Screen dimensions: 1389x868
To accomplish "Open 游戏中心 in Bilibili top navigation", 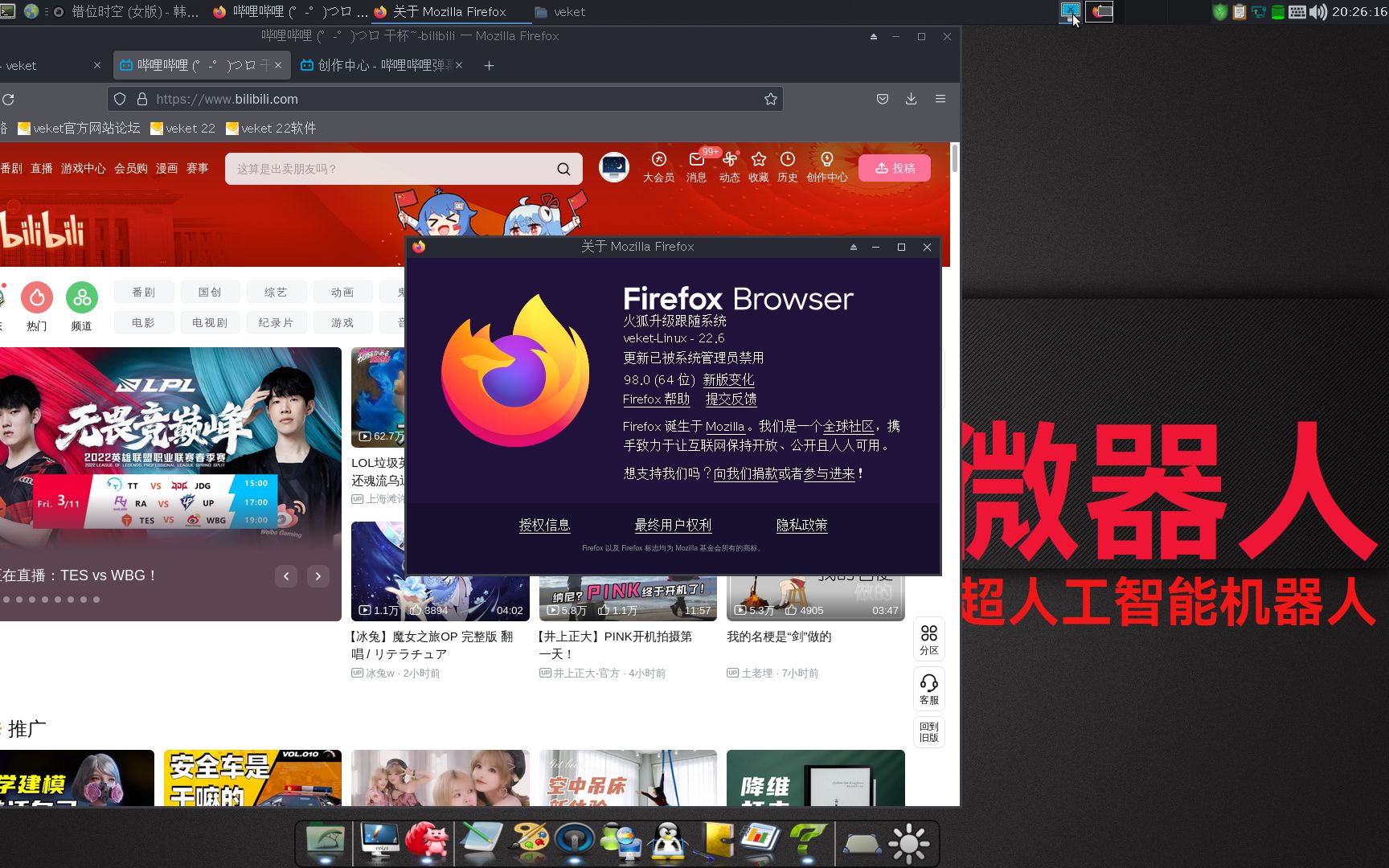I will pyautogui.click(x=84, y=168).
